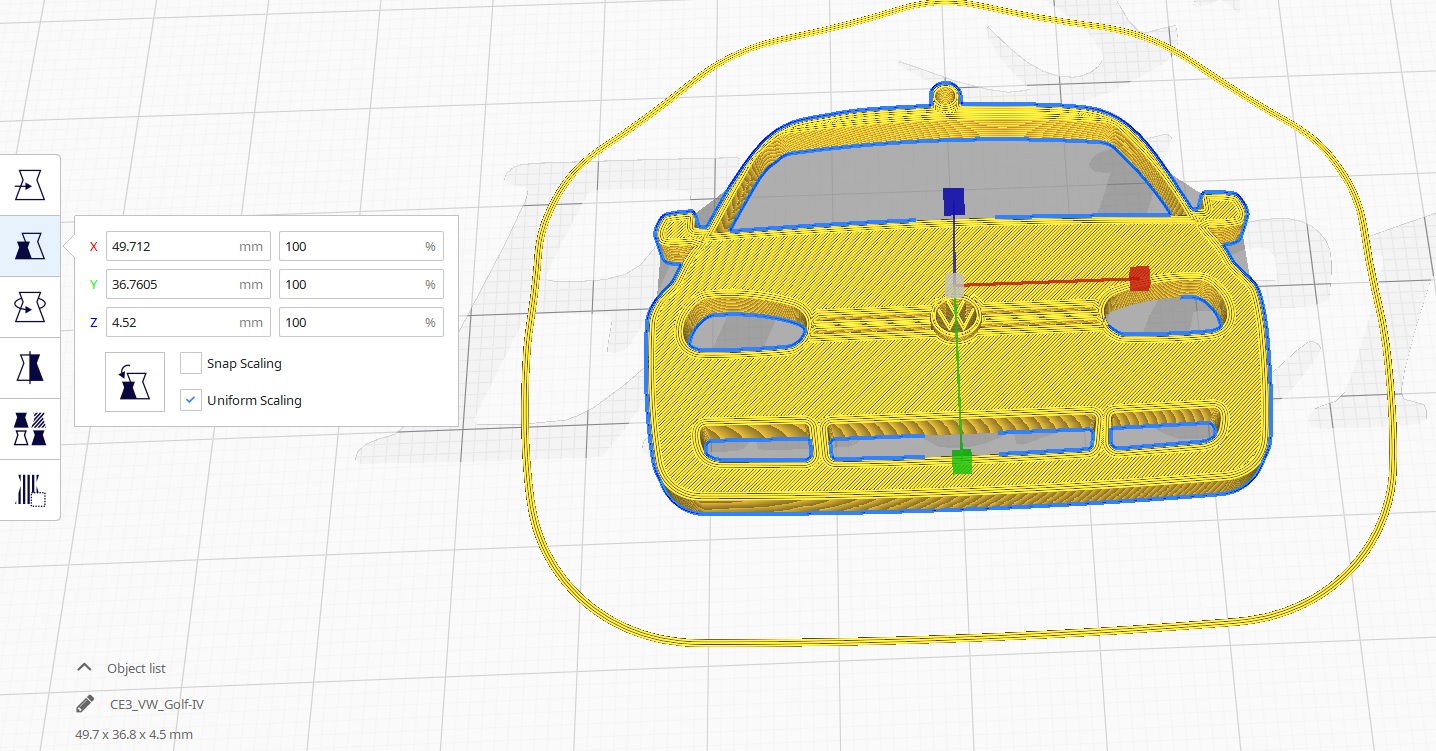Enable the Snap Scaling checkbox

[191, 363]
